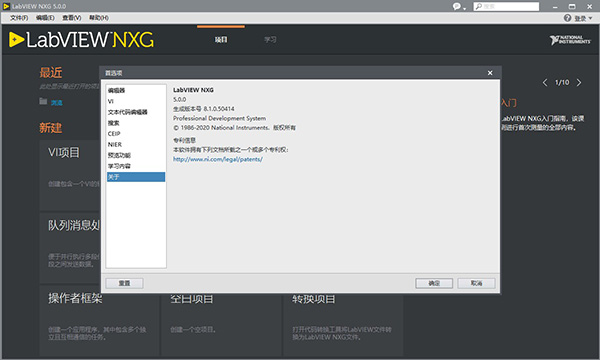
Task: Open the 查看(V) menu
Action: pyautogui.click(x=72, y=18)
